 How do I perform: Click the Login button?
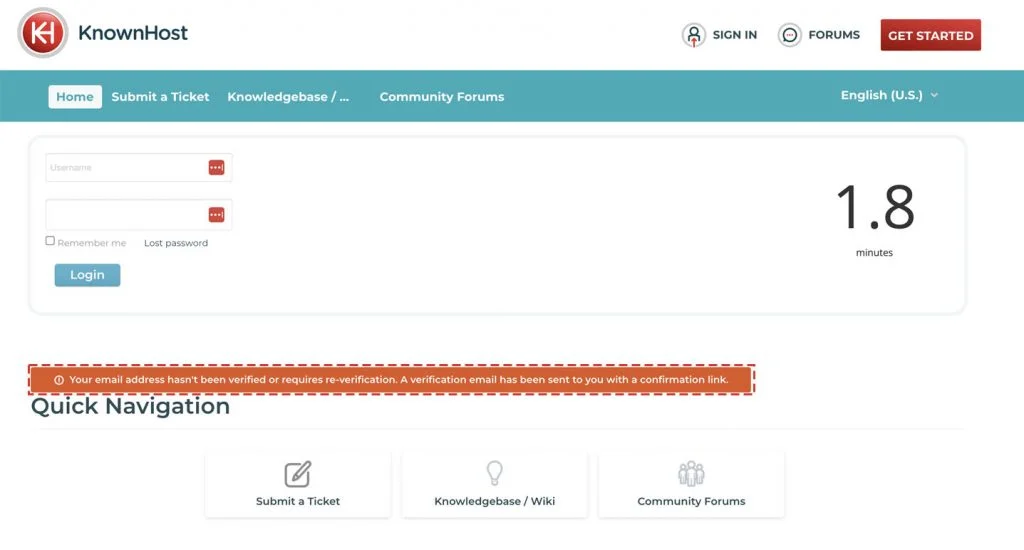click(88, 275)
